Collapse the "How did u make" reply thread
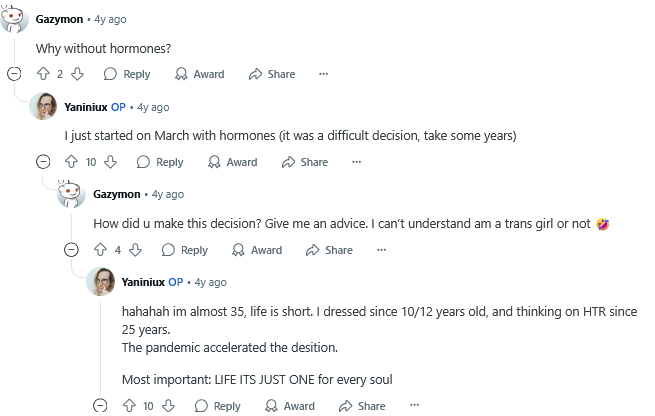The image size is (655, 416). point(71,250)
